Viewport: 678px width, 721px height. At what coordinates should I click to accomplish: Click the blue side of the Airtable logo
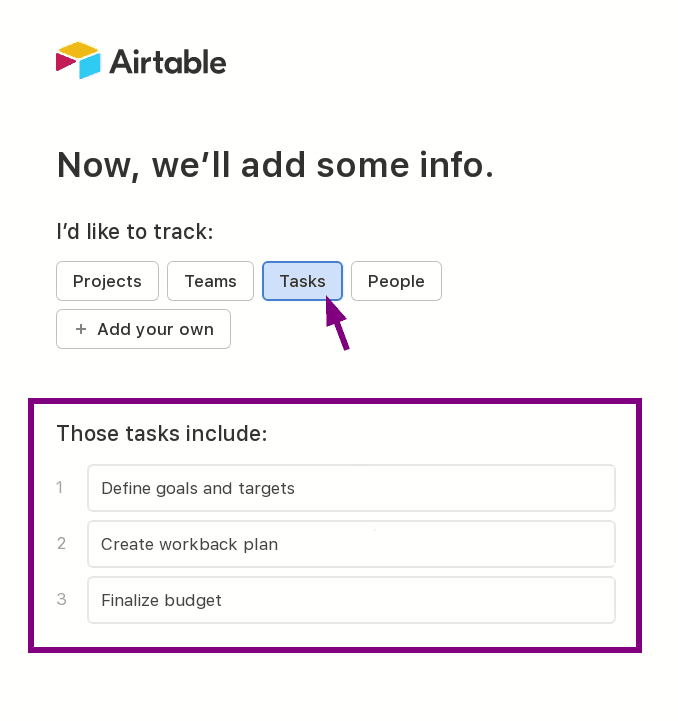[x=91, y=66]
